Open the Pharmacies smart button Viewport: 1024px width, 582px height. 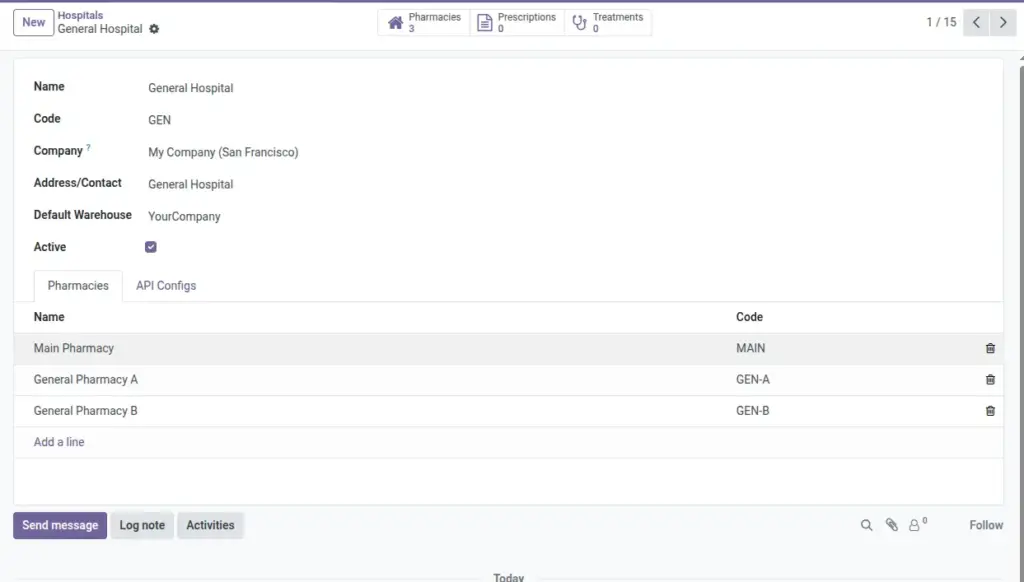pyautogui.click(x=424, y=22)
